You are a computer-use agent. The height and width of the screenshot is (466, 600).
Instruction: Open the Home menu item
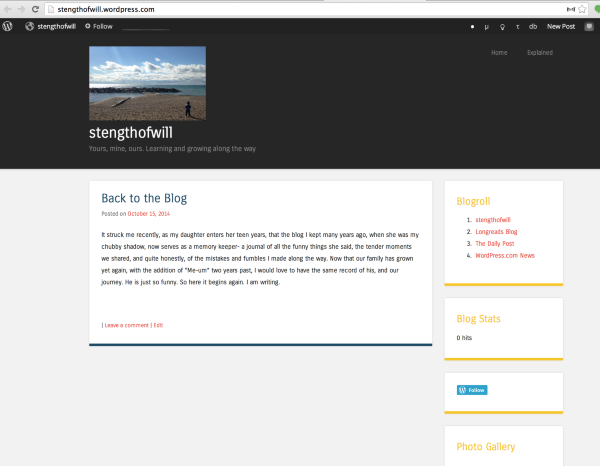coord(499,52)
